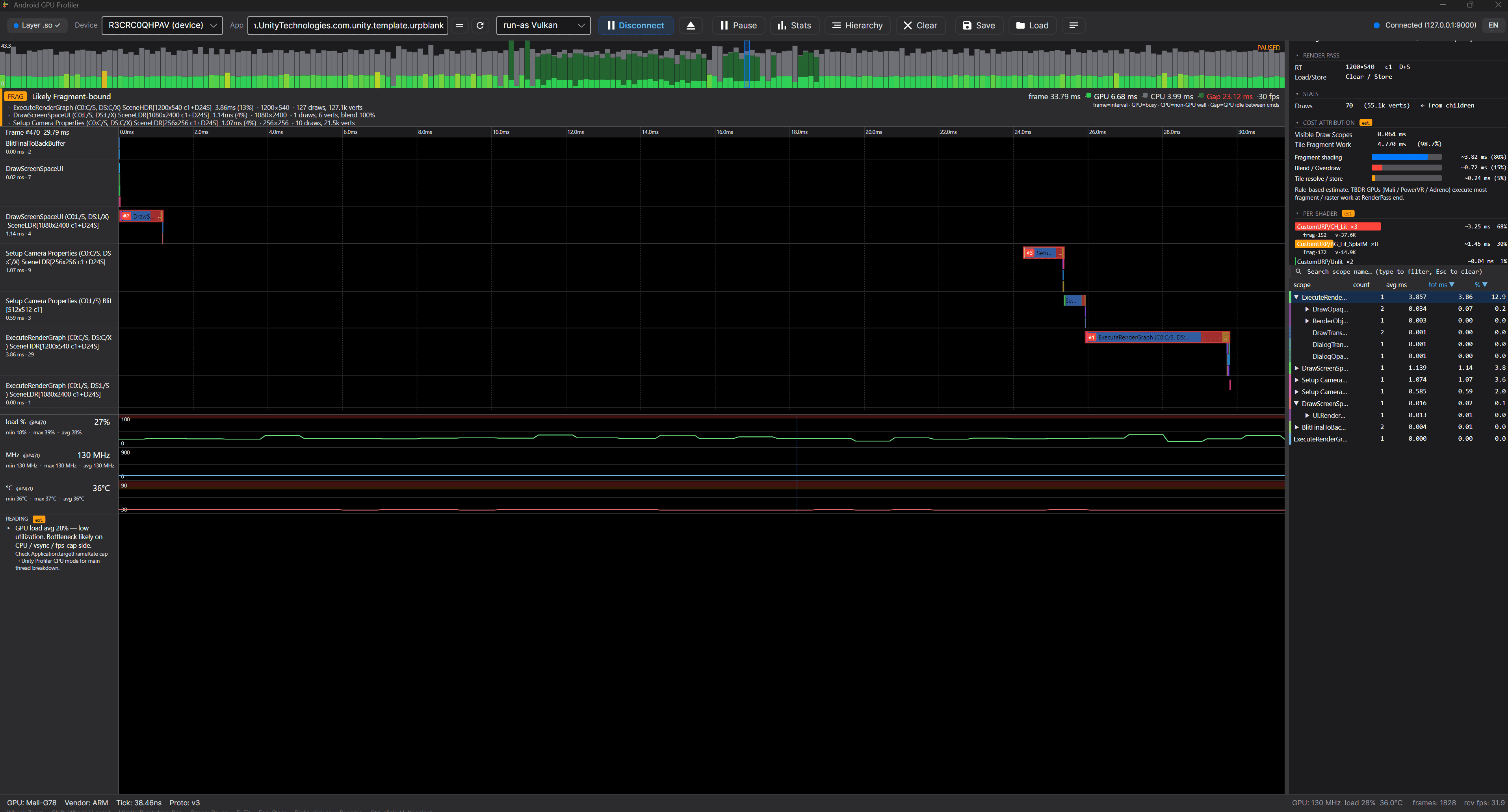Load a saved capture
The width and height of the screenshot is (1508, 812).
point(1033,25)
